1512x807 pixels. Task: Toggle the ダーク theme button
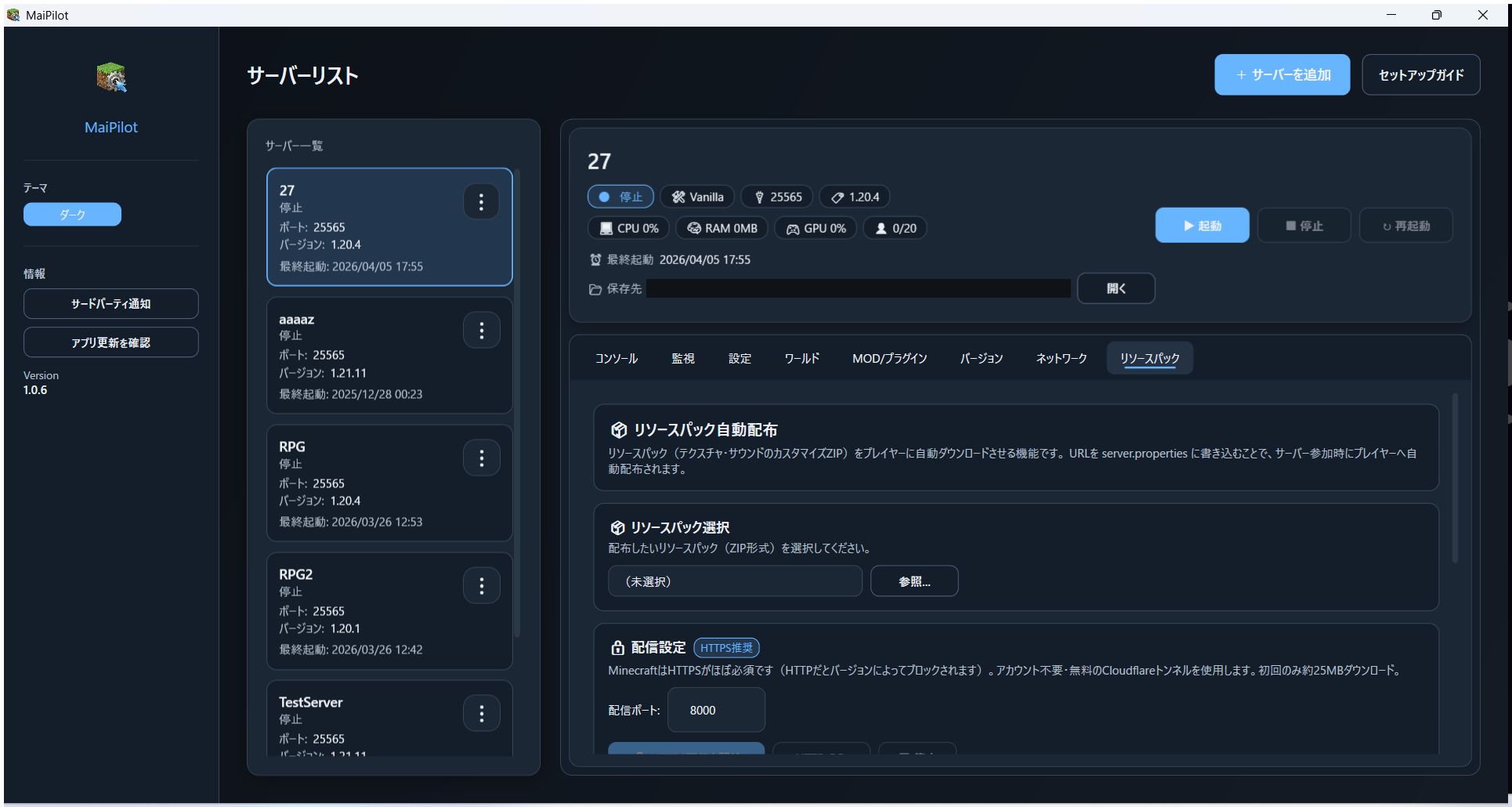click(72, 214)
